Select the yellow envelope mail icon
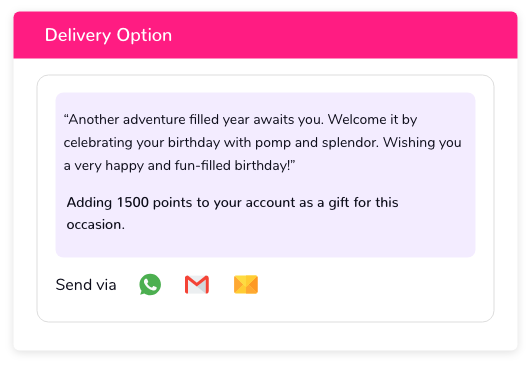Screen dimensions: 531x366 [246, 284]
